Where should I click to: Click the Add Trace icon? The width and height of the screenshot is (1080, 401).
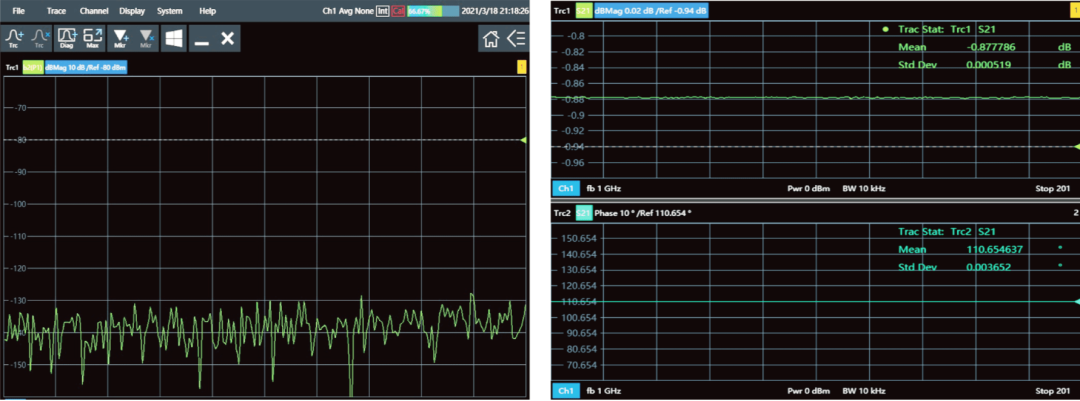point(14,38)
